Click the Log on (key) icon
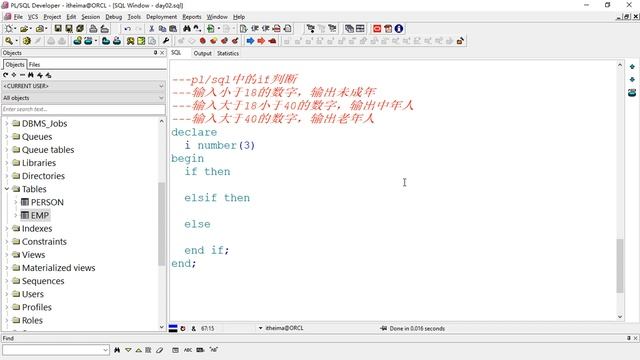The image size is (640, 360). (9, 41)
